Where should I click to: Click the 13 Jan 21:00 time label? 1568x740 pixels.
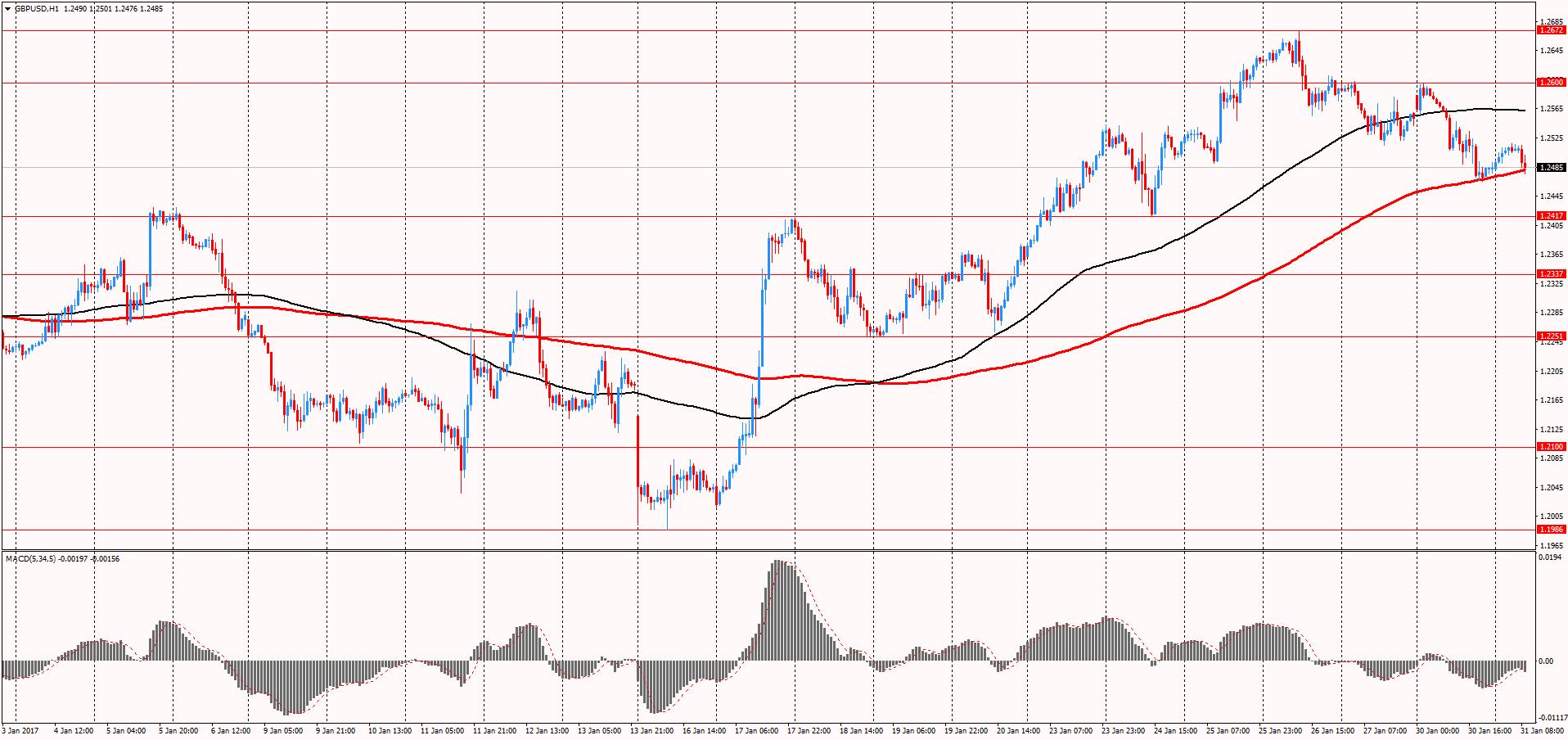click(x=651, y=729)
